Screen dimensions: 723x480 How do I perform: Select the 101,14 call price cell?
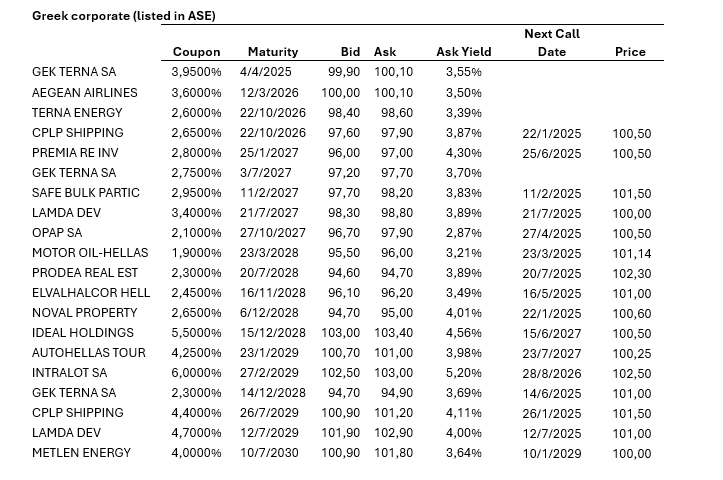[630, 252]
